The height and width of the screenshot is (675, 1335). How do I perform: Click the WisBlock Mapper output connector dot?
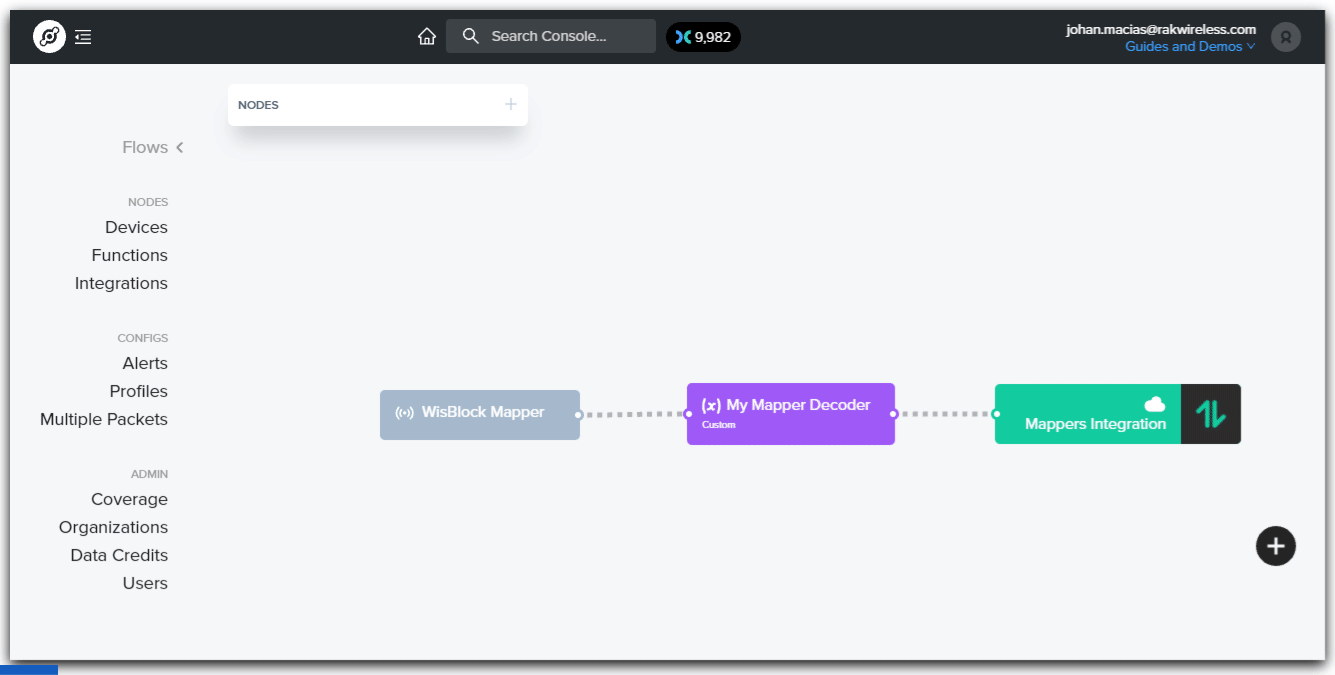[x=579, y=414]
